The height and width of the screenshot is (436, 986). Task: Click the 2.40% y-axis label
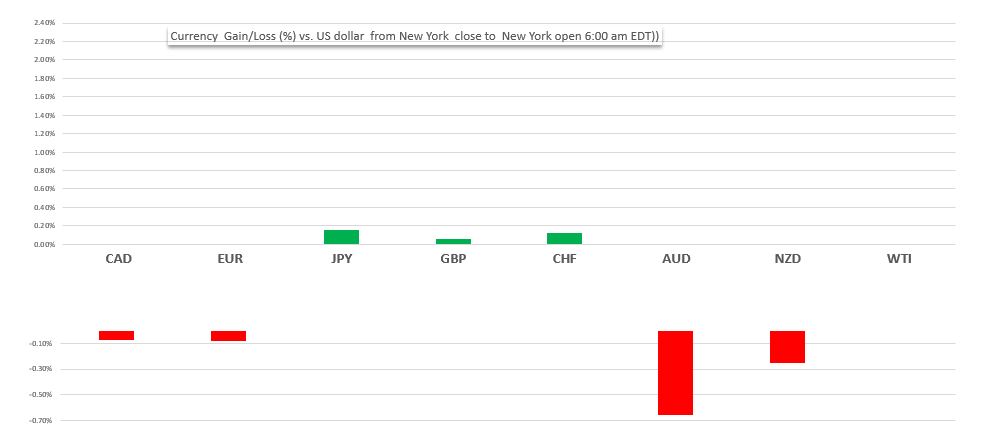coord(44,22)
